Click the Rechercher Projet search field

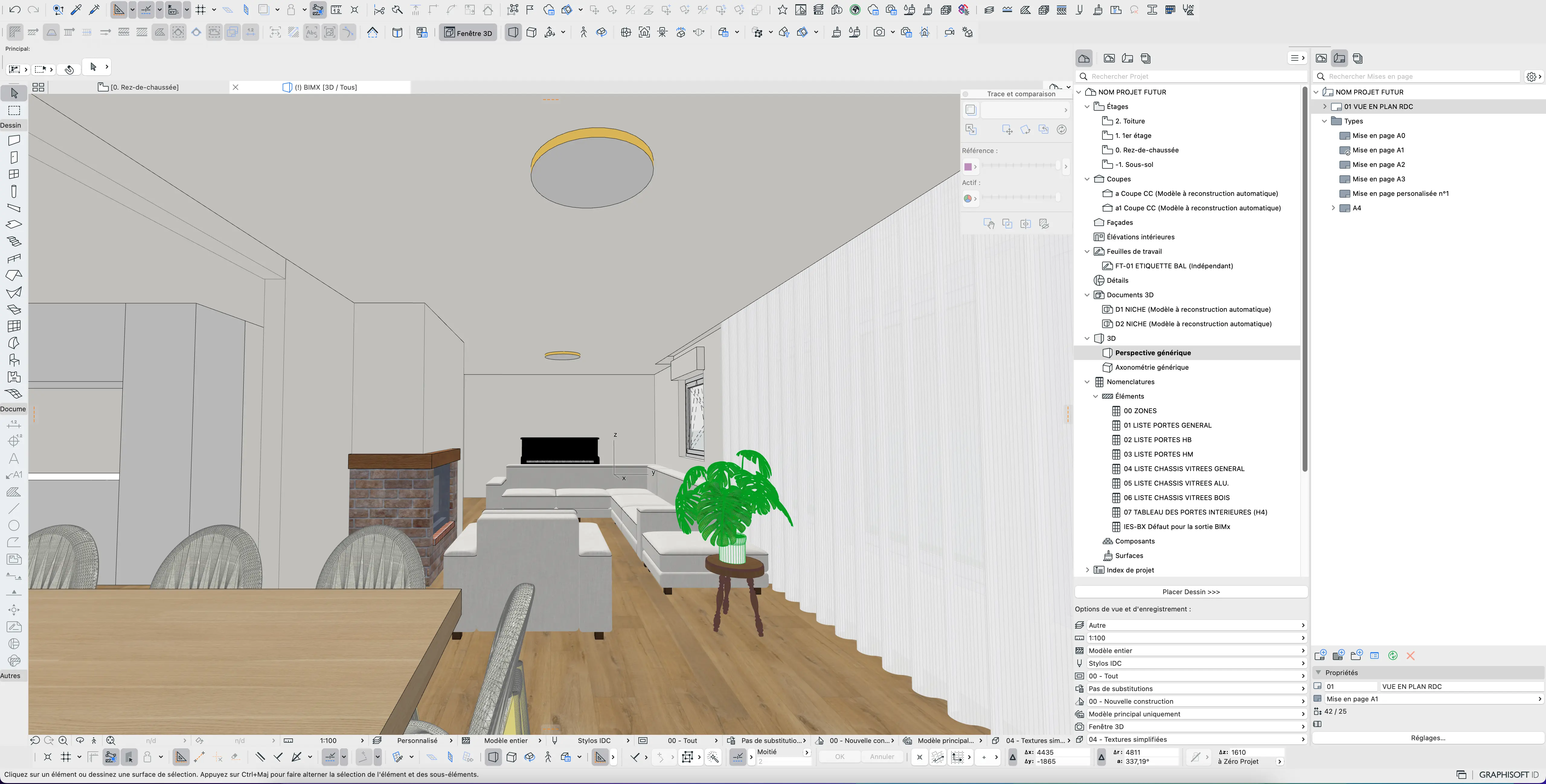coord(1191,77)
